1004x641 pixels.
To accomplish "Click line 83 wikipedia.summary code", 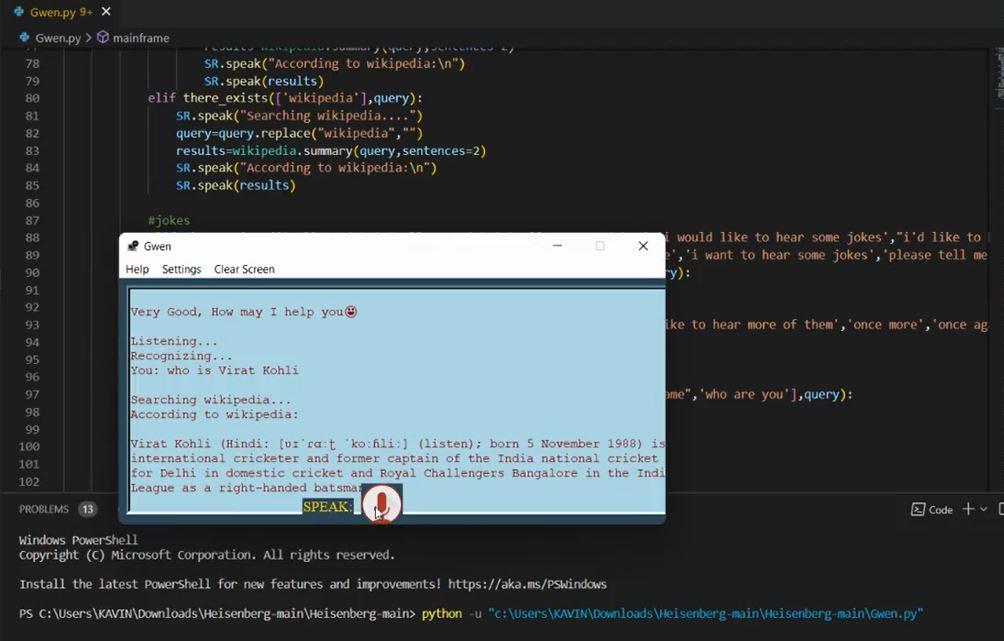I will tap(331, 151).
